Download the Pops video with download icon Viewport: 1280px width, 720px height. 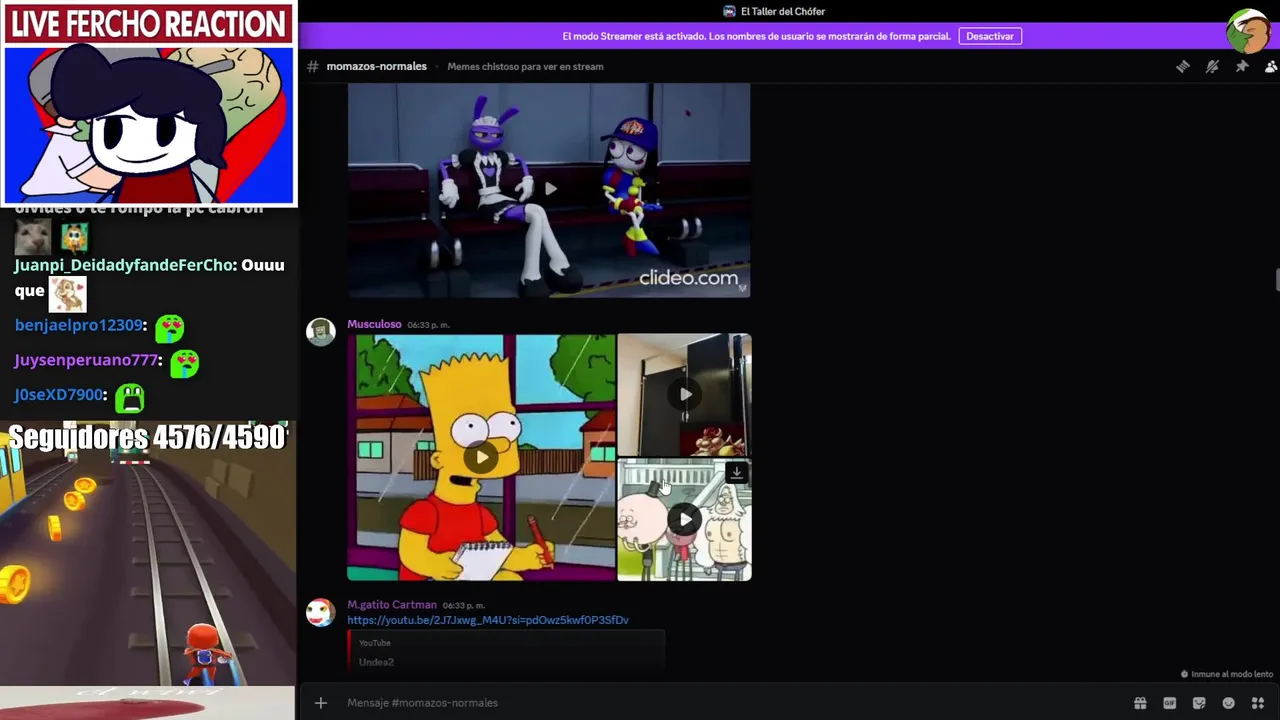click(x=737, y=472)
